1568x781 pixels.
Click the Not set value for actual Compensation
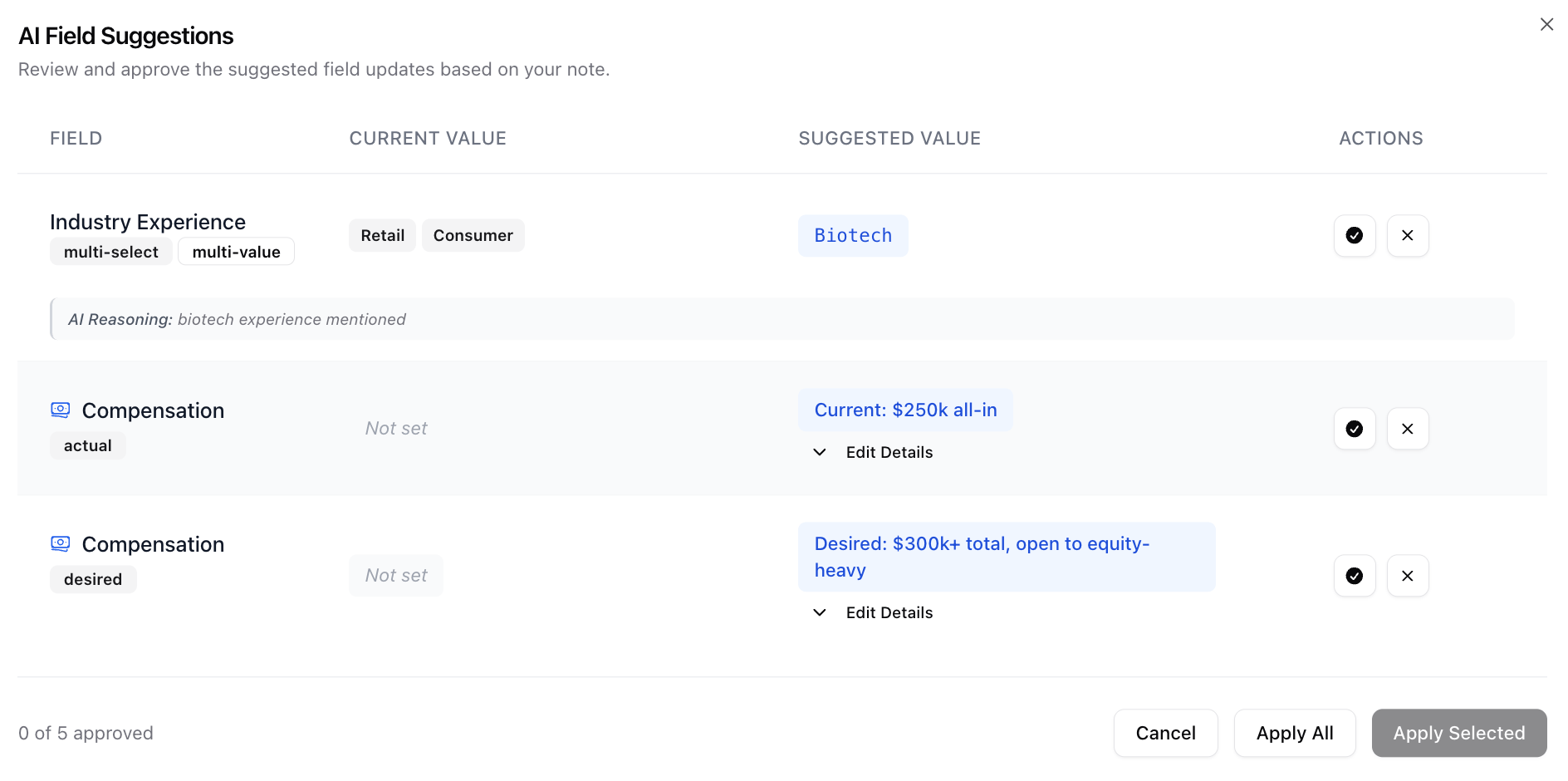coord(396,429)
